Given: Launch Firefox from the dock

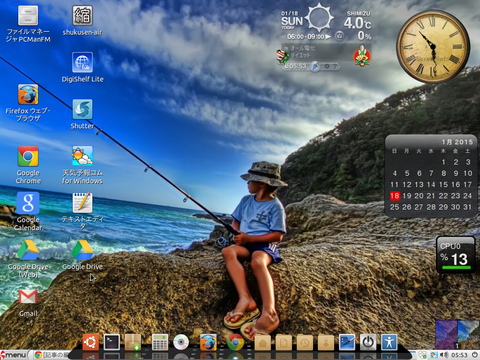Looking at the screenshot, I should (208, 342).
